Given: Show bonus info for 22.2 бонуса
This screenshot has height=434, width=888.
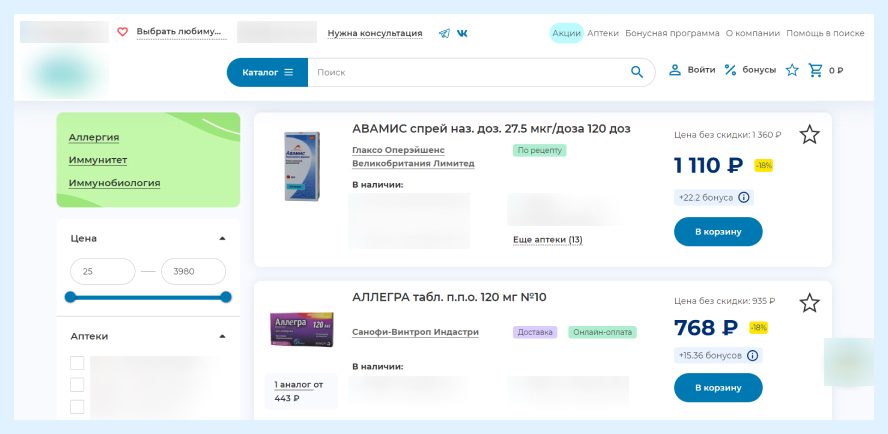Looking at the screenshot, I should [743, 198].
